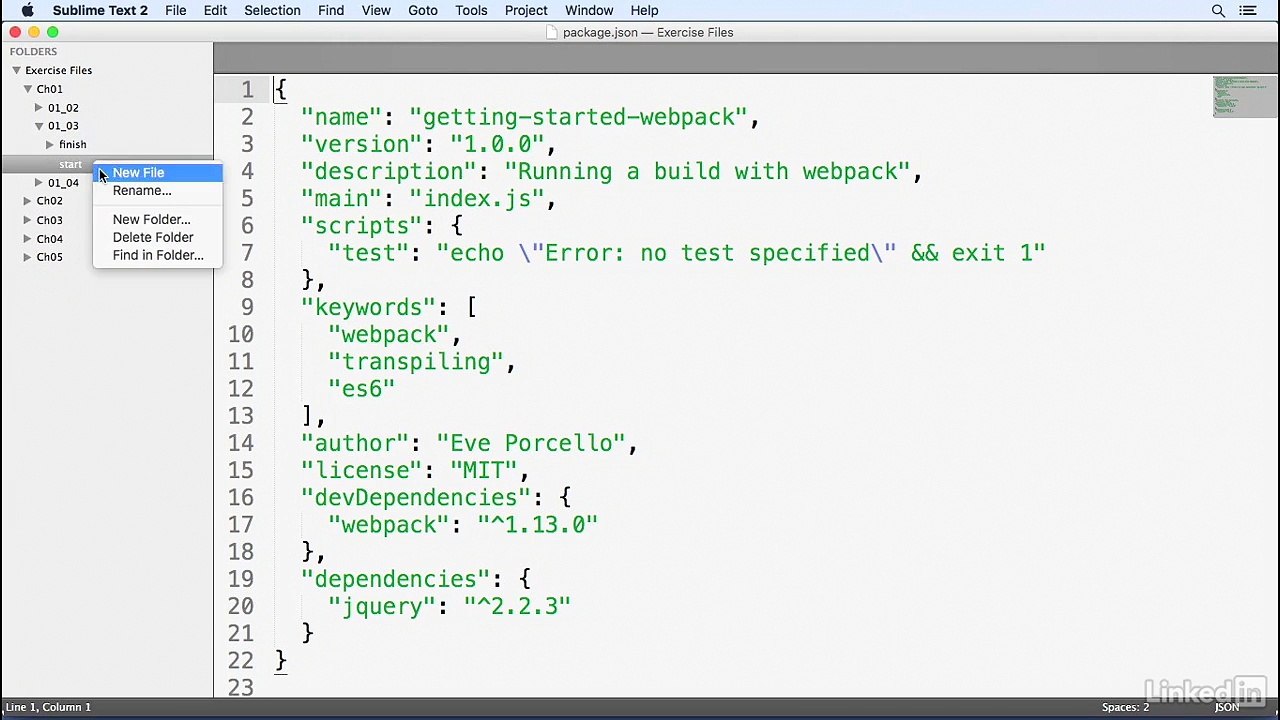Place cursor on "es6" entry
This screenshot has width=1280, height=720.
pyautogui.click(x=362, y=389)
